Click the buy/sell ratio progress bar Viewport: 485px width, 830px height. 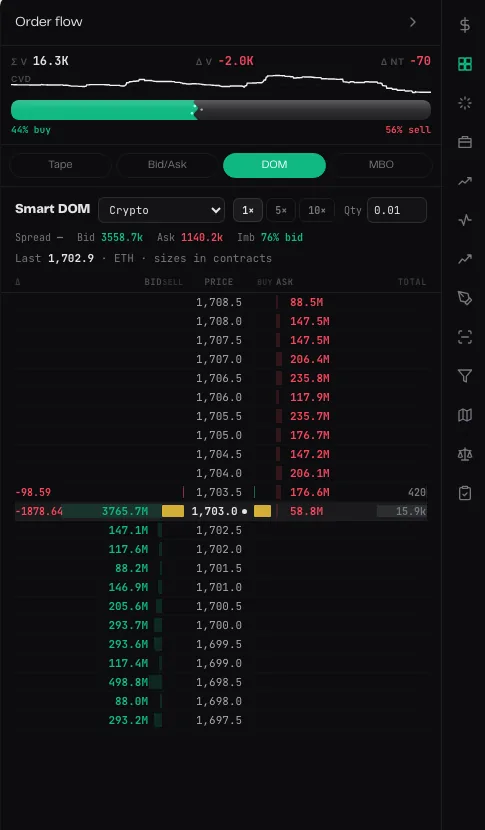tap(221, 110)
